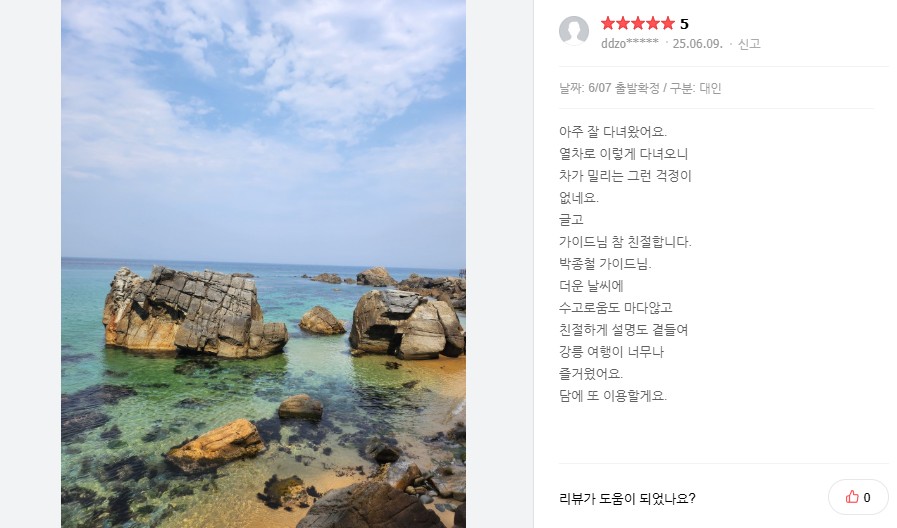The height and width of the screenshot is (528, 897).
Task: Click the fifth red rating star
Action: point(668,23)
